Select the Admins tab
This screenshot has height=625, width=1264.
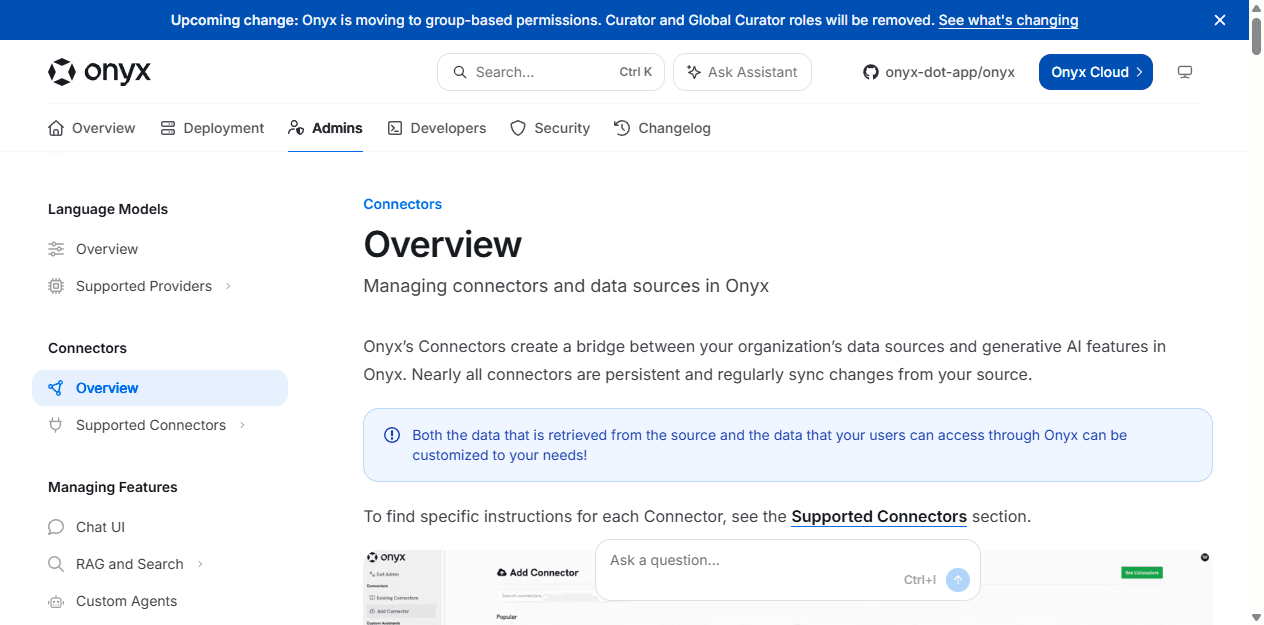click(x=325, y=128)
